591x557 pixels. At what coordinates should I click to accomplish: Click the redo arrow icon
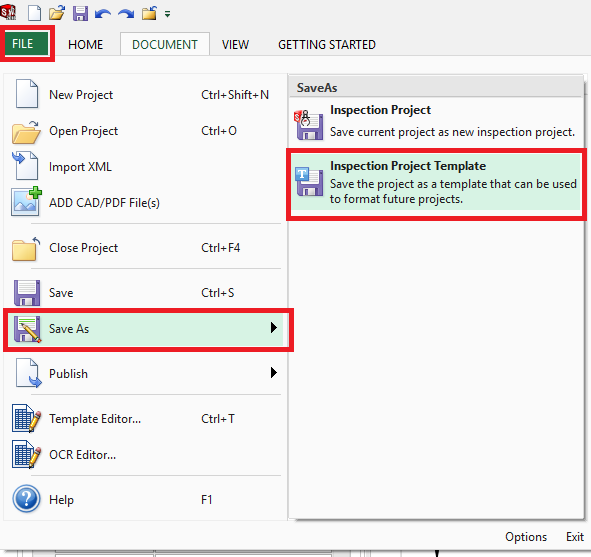click(x=126, y=14)
